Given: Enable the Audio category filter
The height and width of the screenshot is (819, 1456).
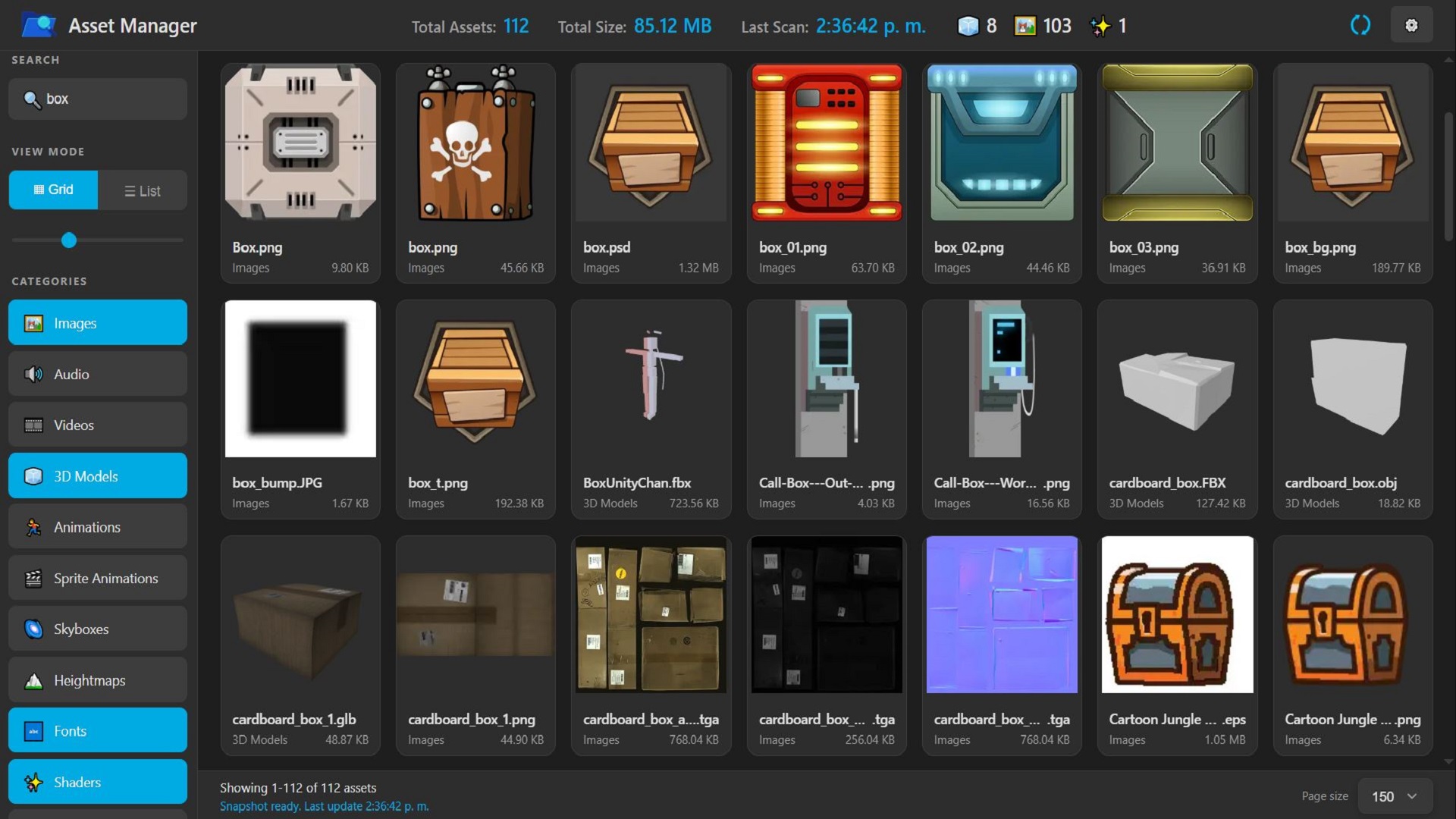Looking at the screenshot, I should pyautogui.click(x=98, y=374).
